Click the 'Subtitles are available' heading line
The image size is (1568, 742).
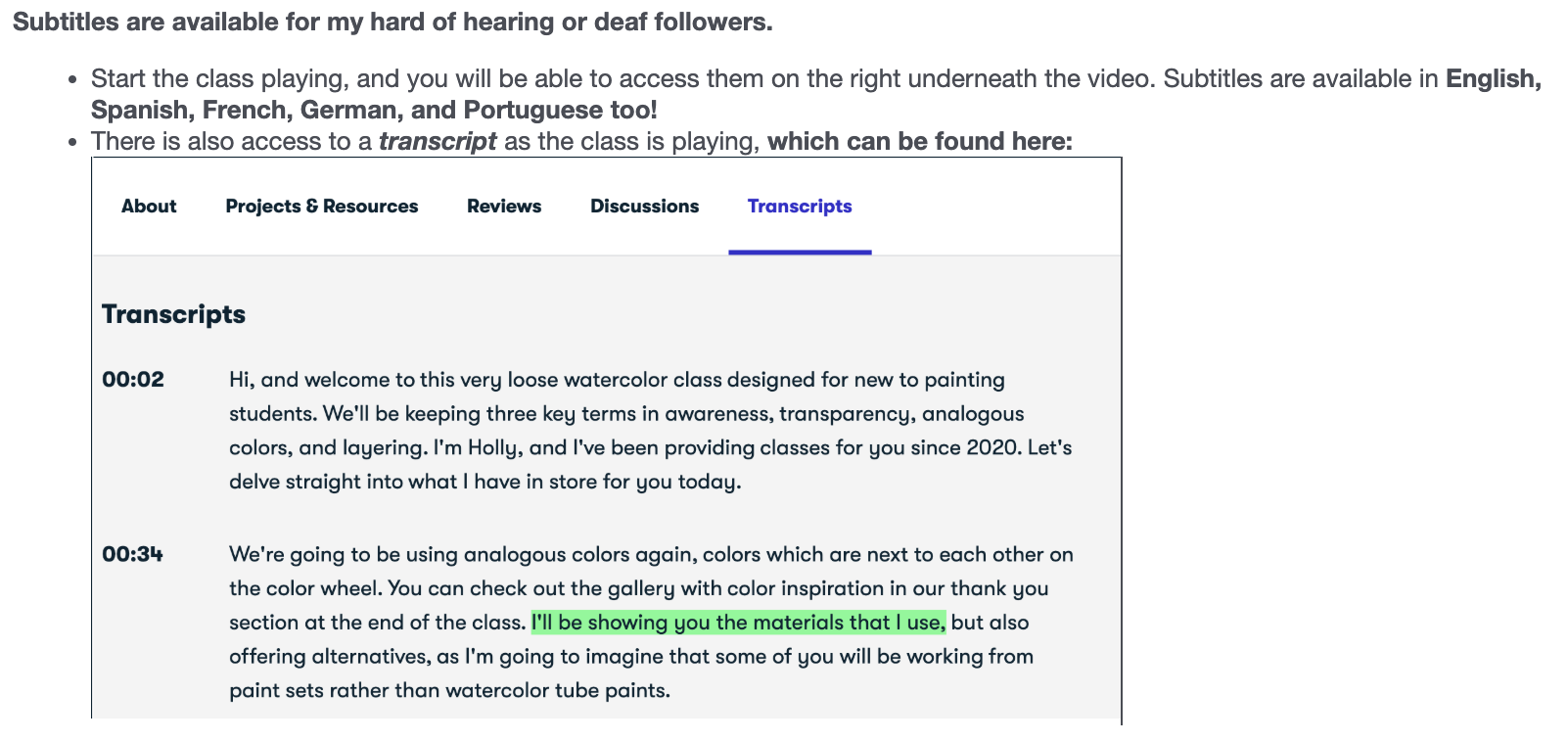[x=392, y=23]
